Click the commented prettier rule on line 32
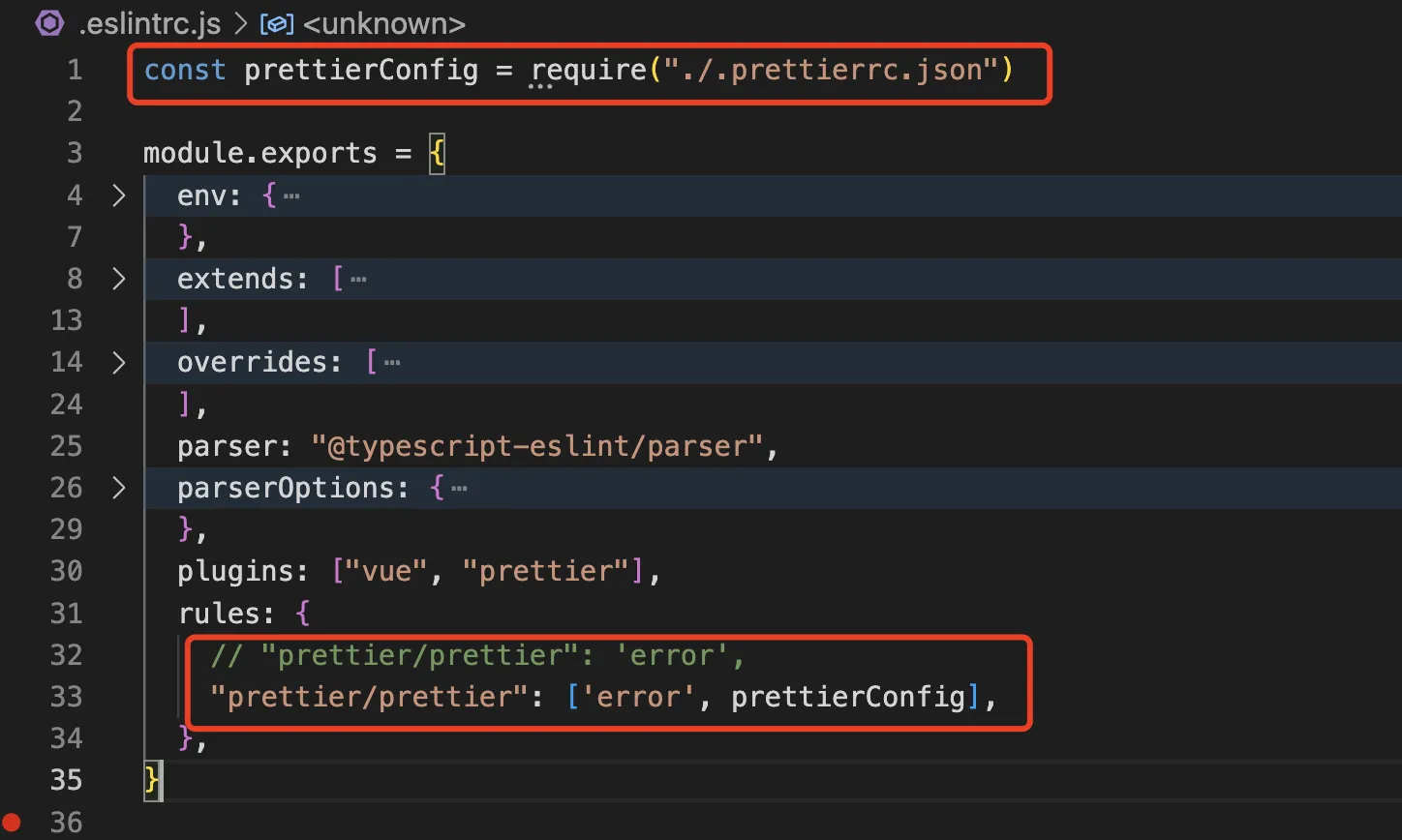 tap(477, 656)
